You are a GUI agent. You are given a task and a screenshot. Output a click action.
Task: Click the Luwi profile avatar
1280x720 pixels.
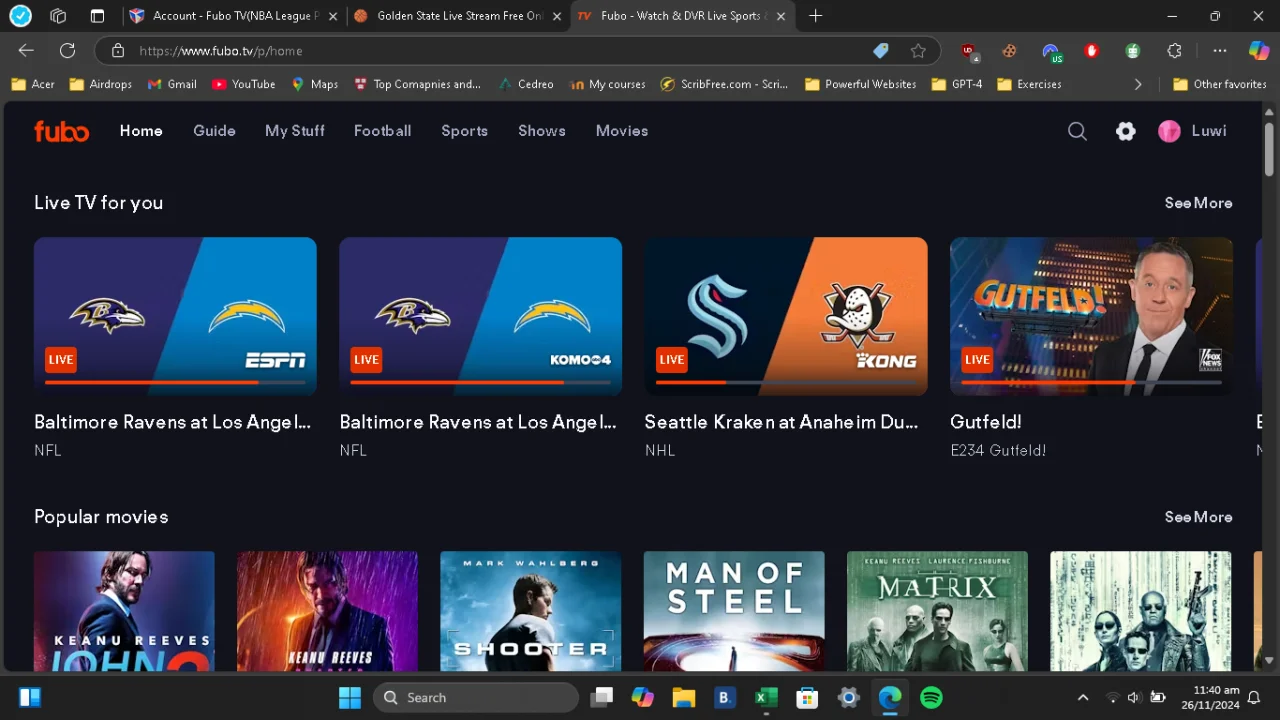point(1169,131)
